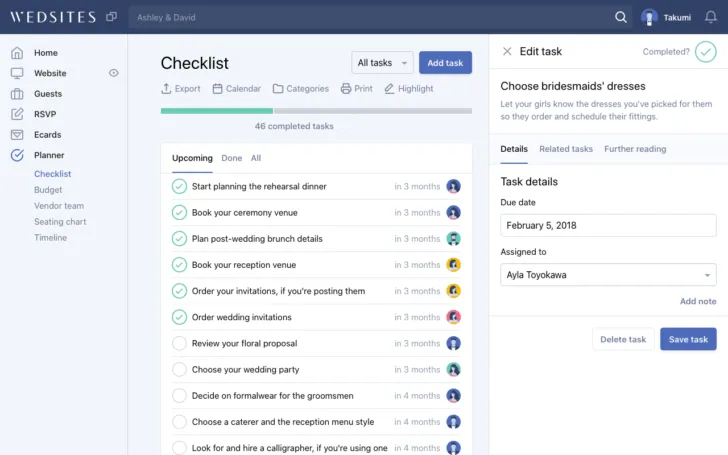Click the Due date input field
Image resolution: width=728 pixels, height=455 pixels.
click(x=608, y=225)
